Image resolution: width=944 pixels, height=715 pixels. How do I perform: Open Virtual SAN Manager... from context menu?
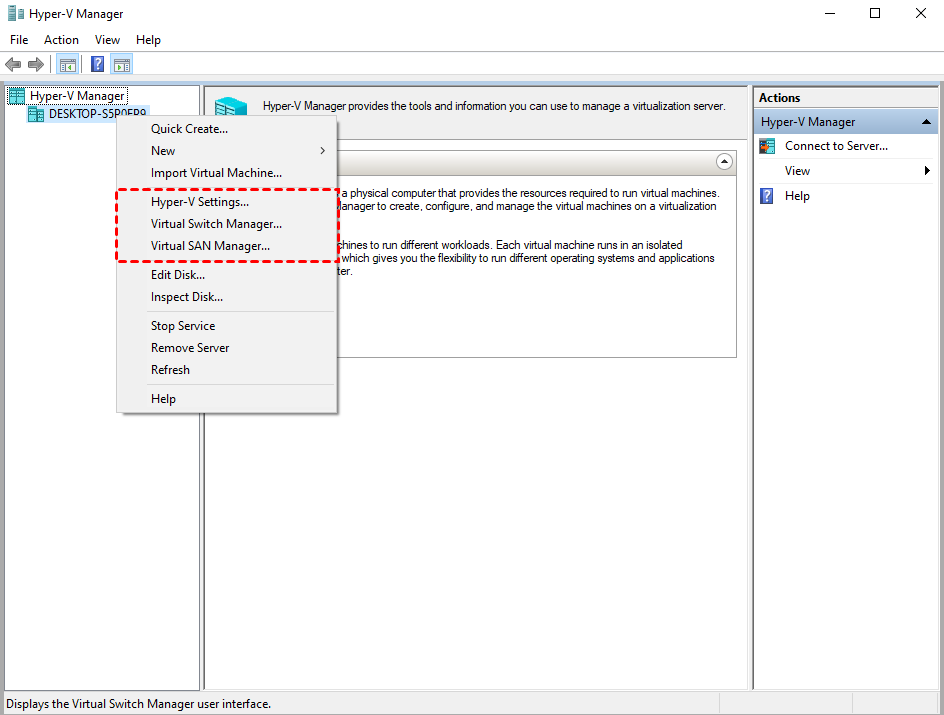click(x=227, y=246)
